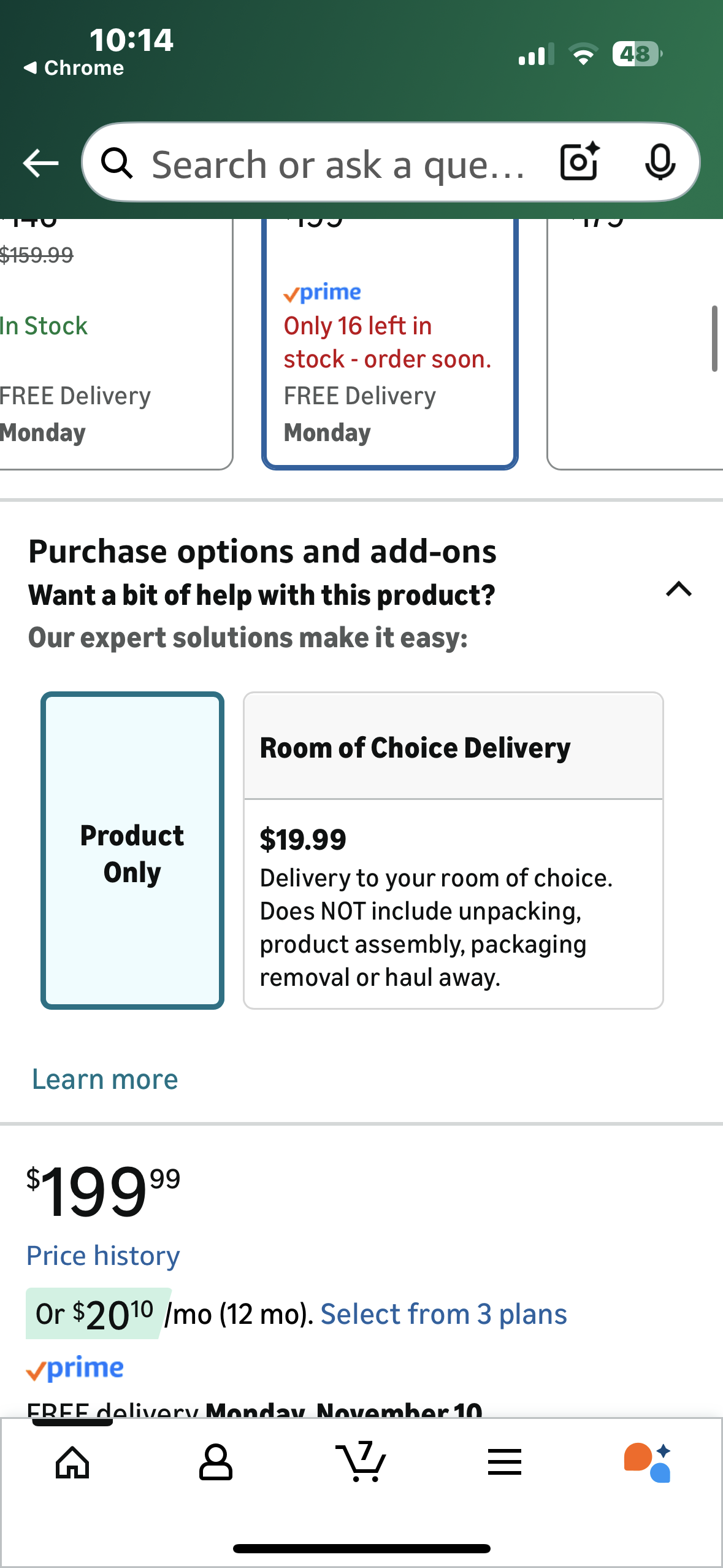723x1568 pixels.
Task: Select the 'Only 16 left' prime offer card
Action: [x=390, y=344]
